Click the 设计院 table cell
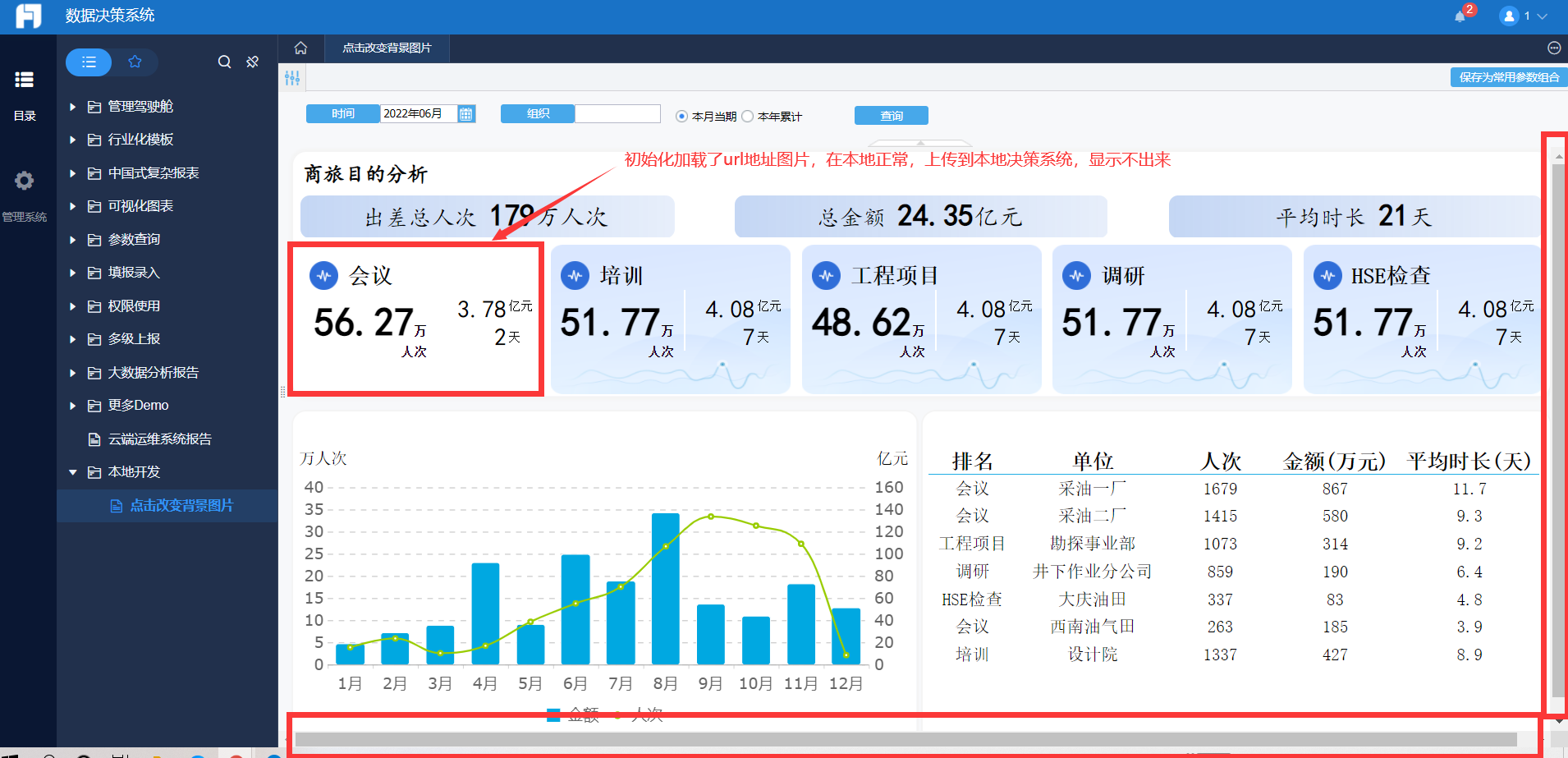The height and width of the screenshot is (758, 1568). tap(1093, 655)
